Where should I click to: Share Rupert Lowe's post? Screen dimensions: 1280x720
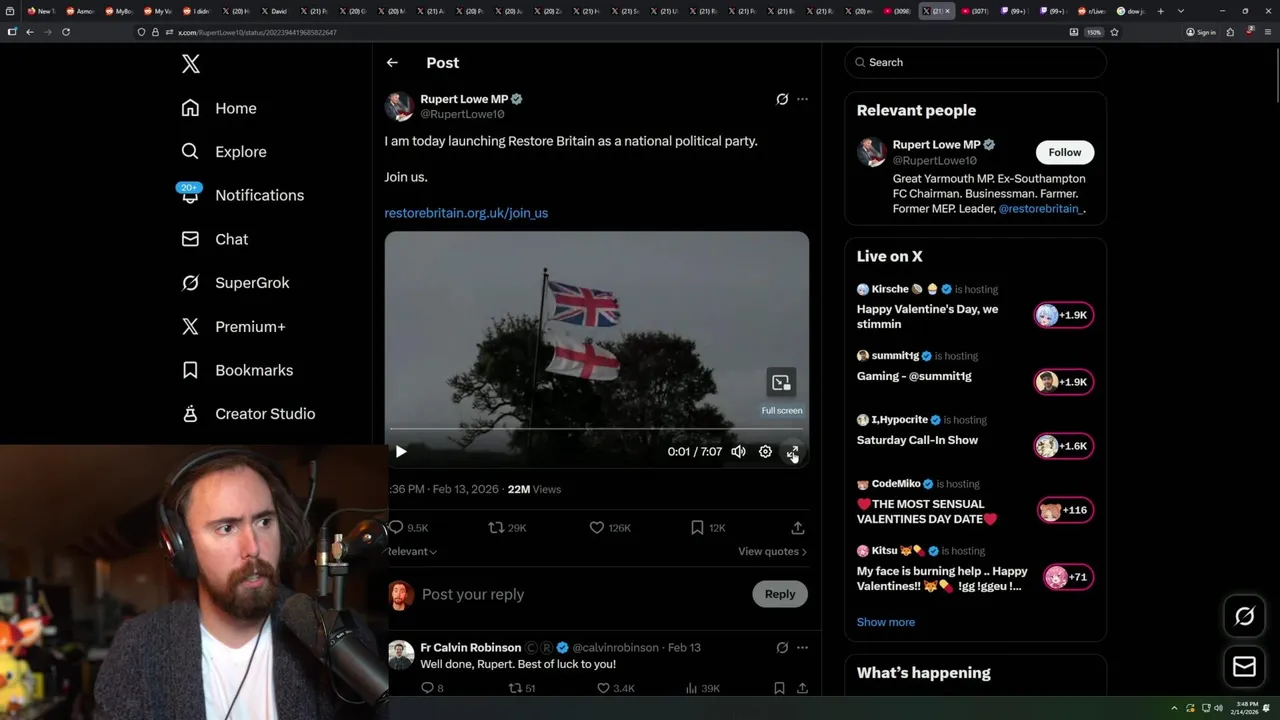pyautogui.click(x=798, y=527)
